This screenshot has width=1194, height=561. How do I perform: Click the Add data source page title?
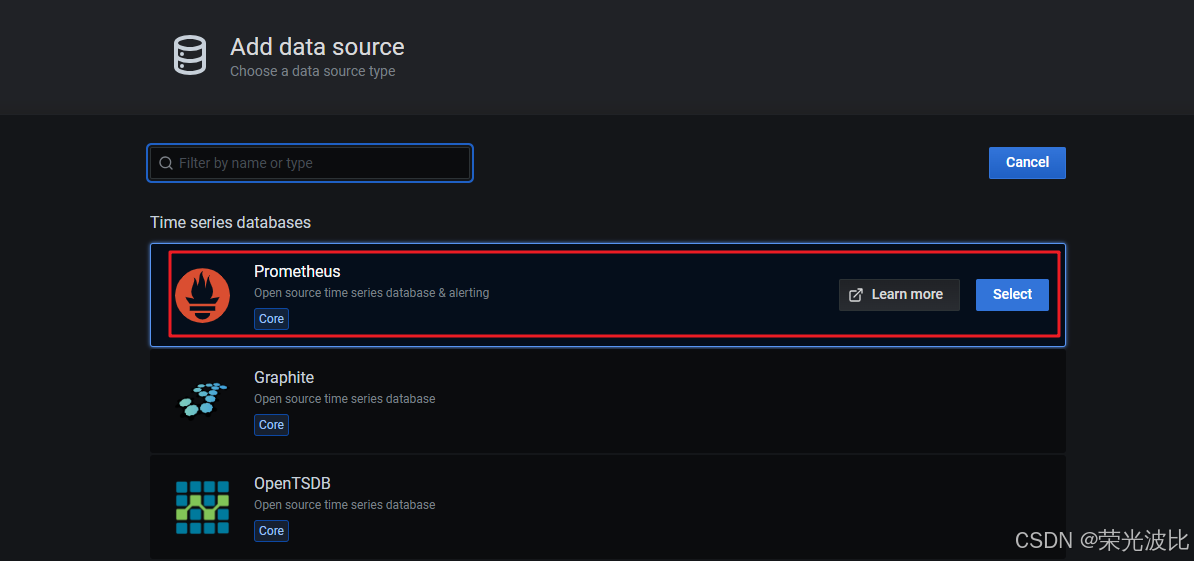coord(317,47)
